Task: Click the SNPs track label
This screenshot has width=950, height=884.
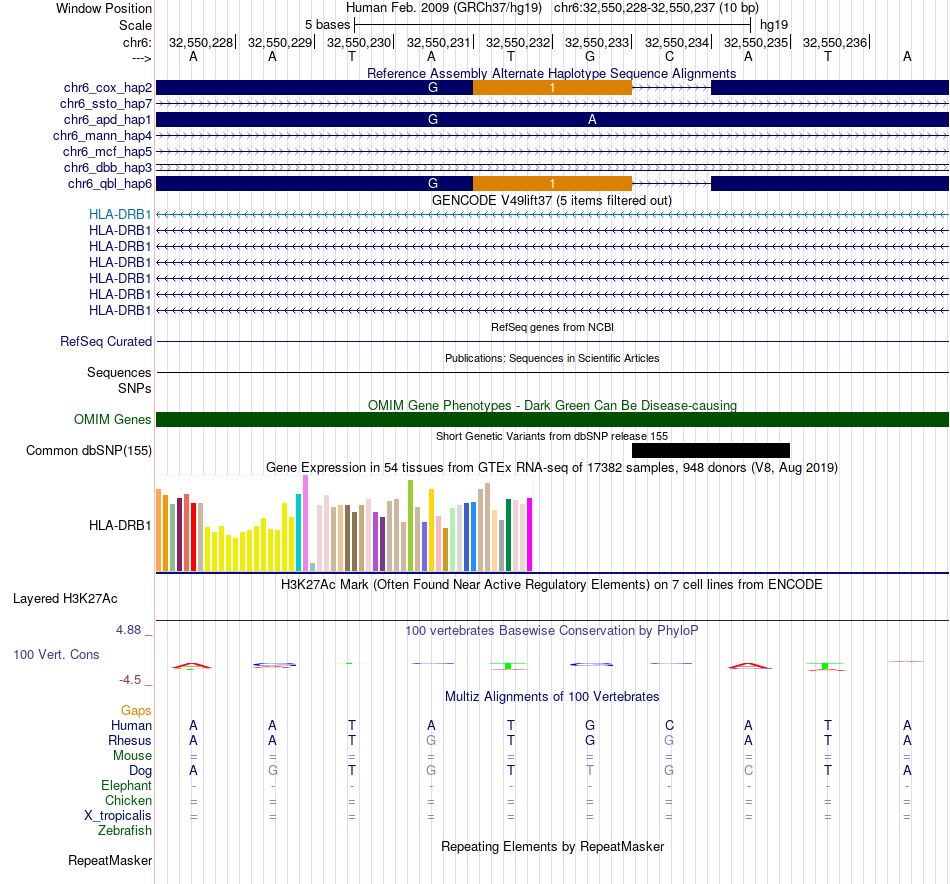Action: point(135,388)
